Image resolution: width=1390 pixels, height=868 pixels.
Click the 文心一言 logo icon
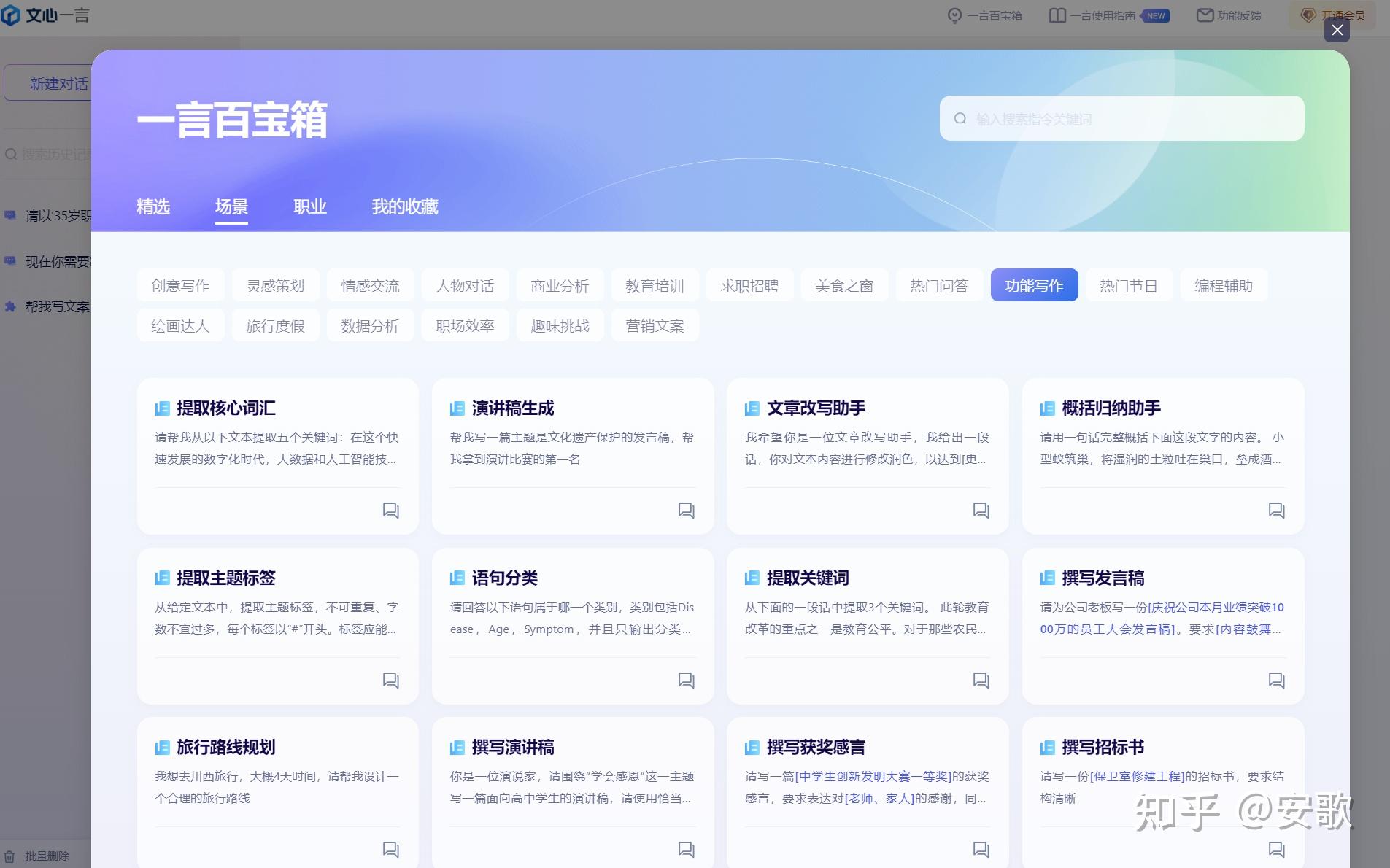coord(10,15)
